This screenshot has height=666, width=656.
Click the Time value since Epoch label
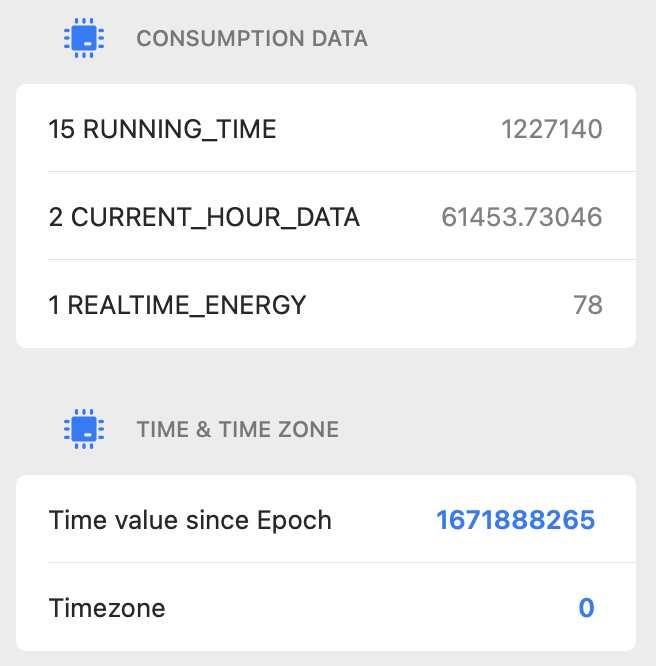[x=190, y=520]
